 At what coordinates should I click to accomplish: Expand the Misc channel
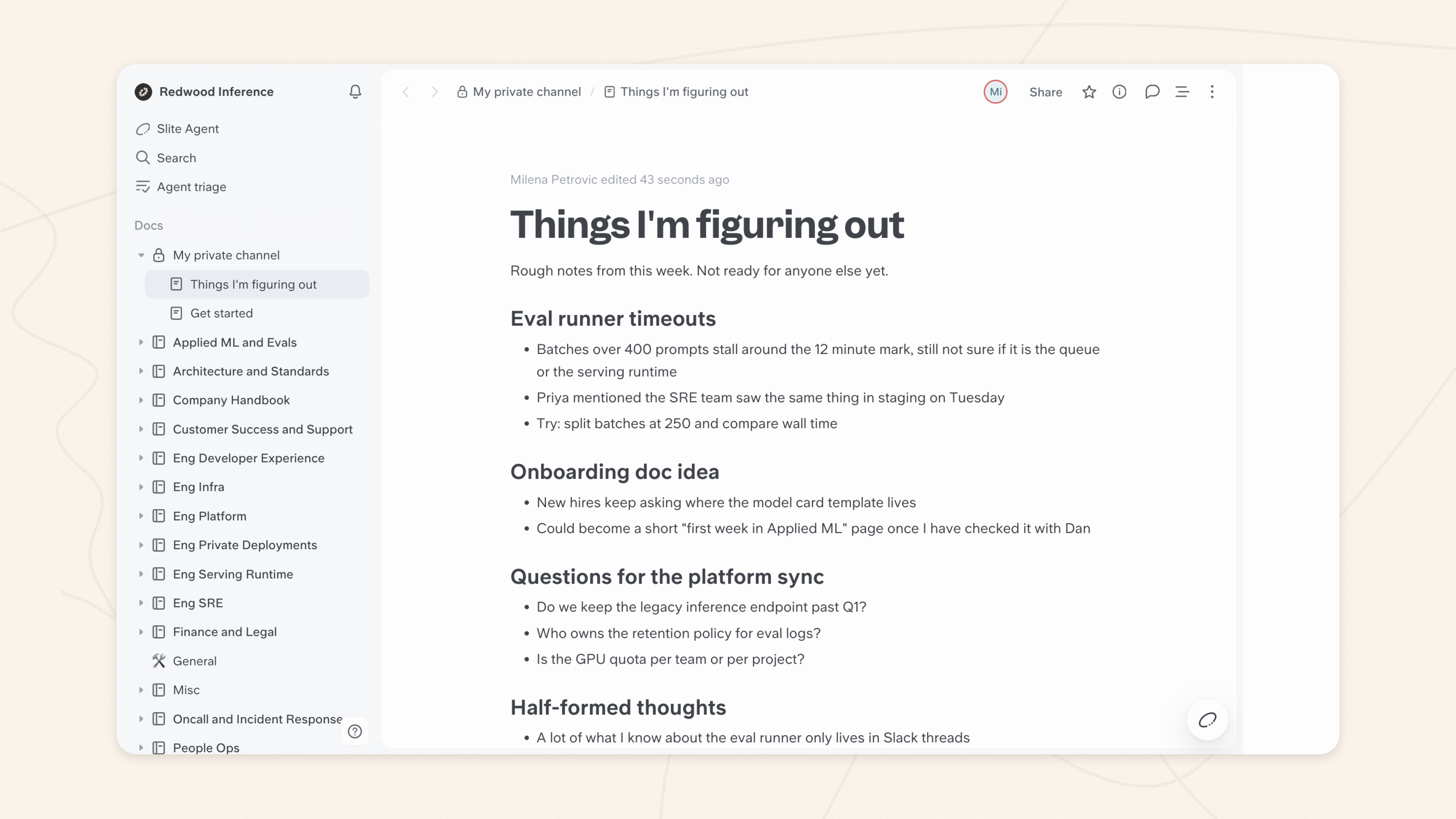coord(141,690)
